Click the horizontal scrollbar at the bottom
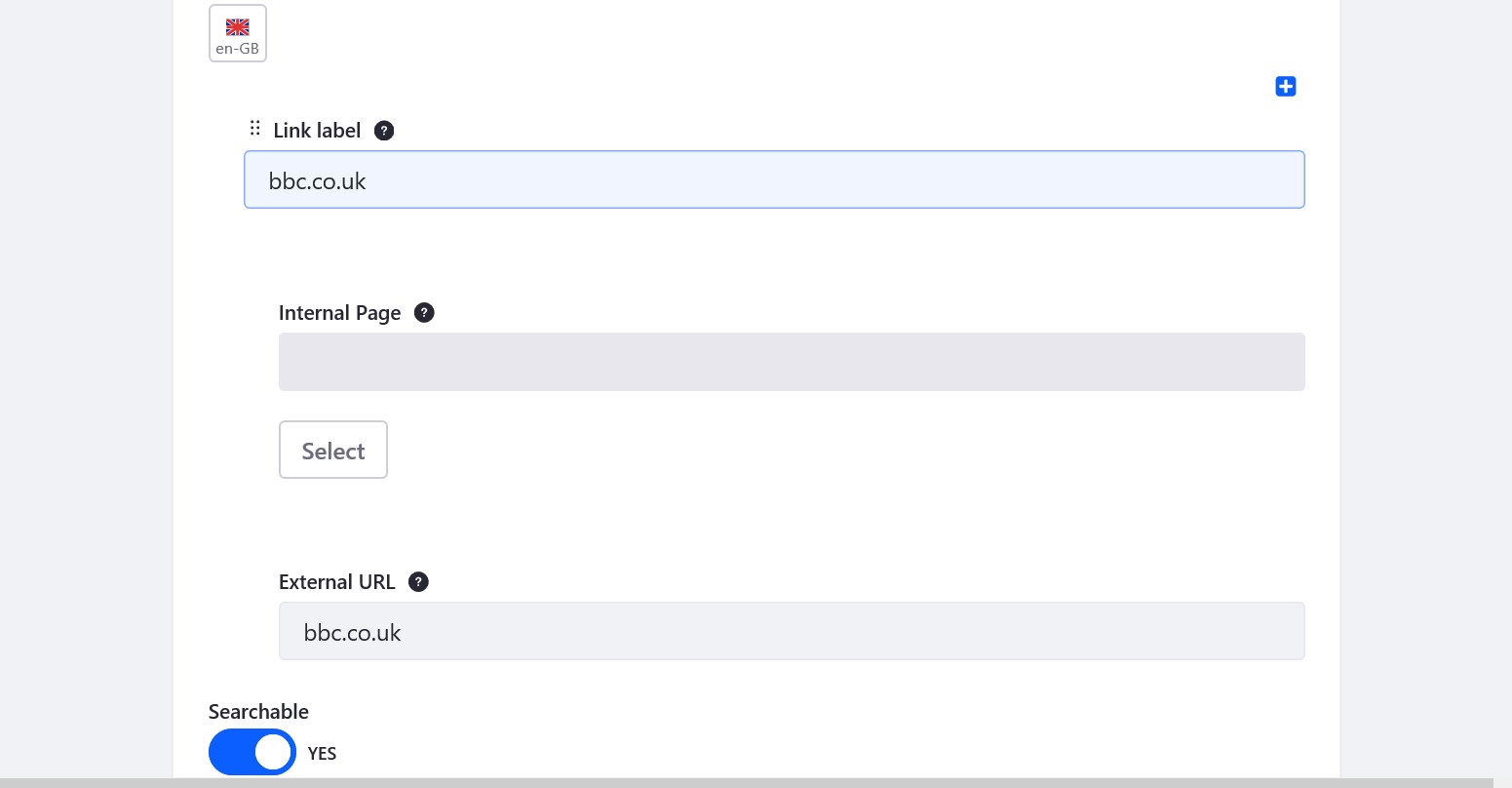The height and width of the screenshot is (788, 1512). coord(747,783)
